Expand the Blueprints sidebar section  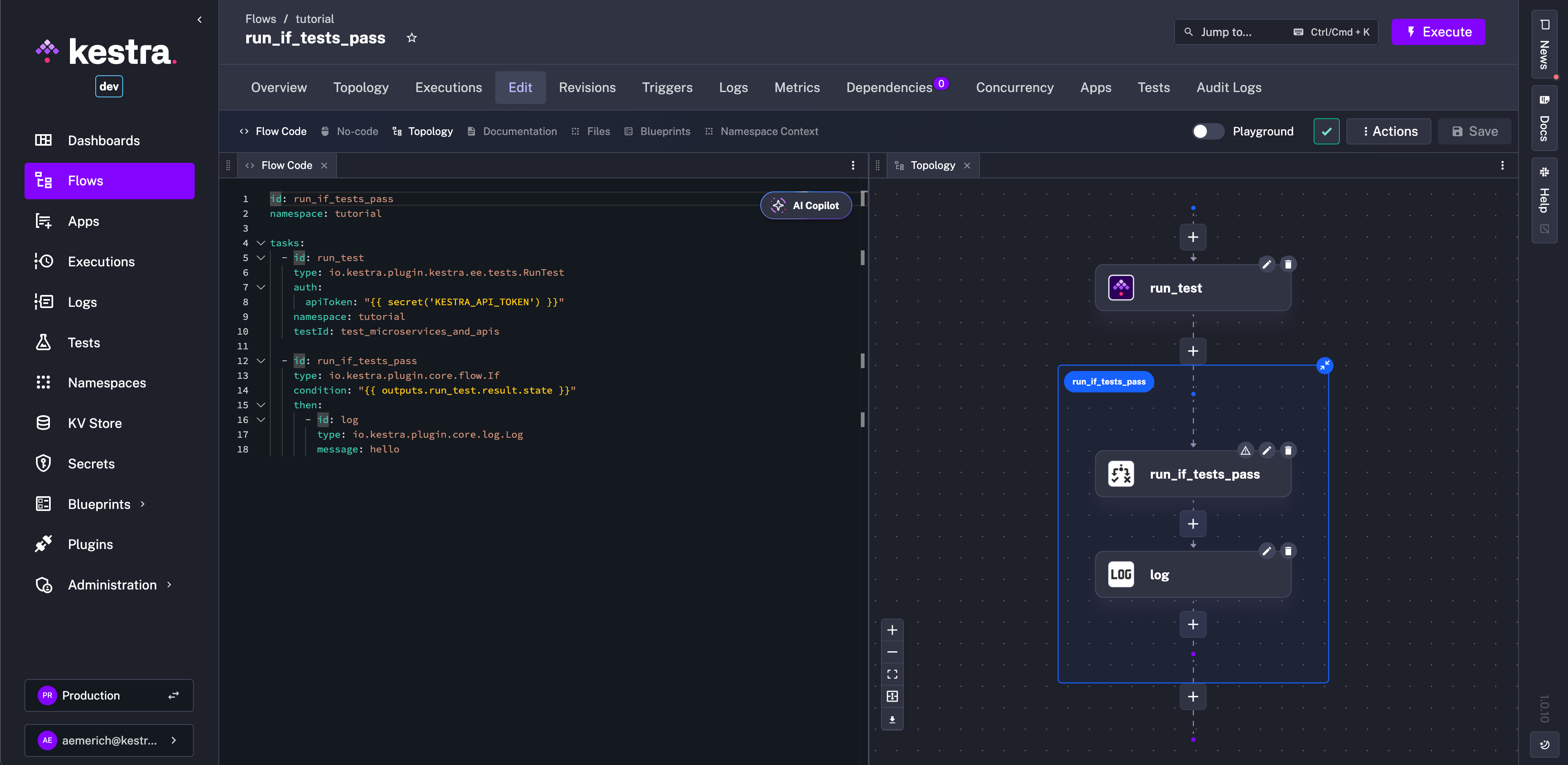click(x=143, y=504)
